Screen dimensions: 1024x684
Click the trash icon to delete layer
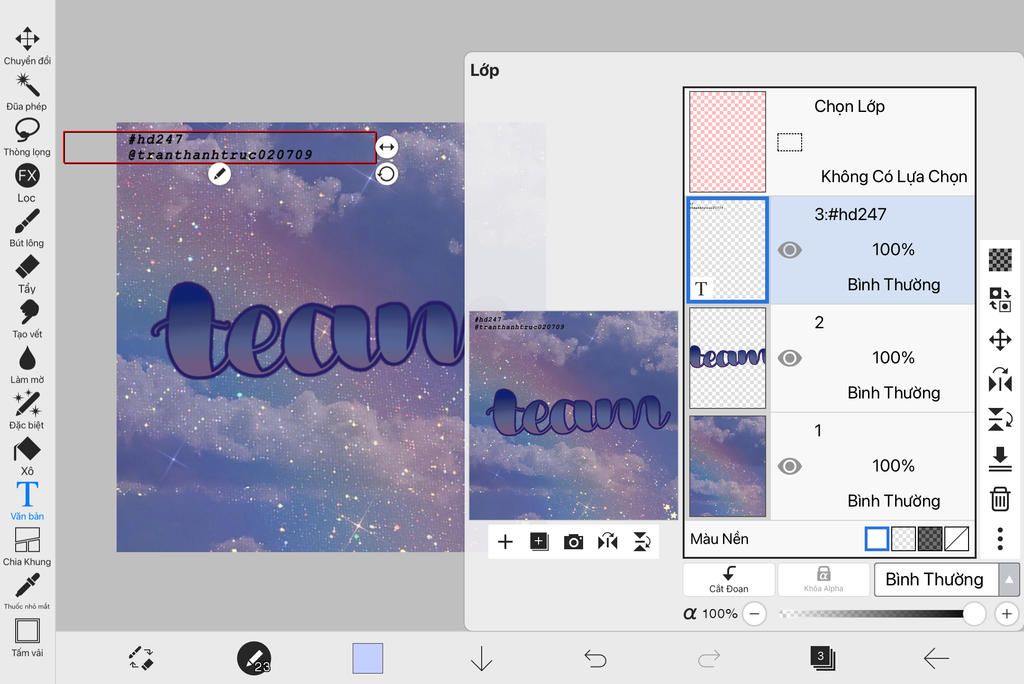pyautogui.click(x=1000, y=499)
